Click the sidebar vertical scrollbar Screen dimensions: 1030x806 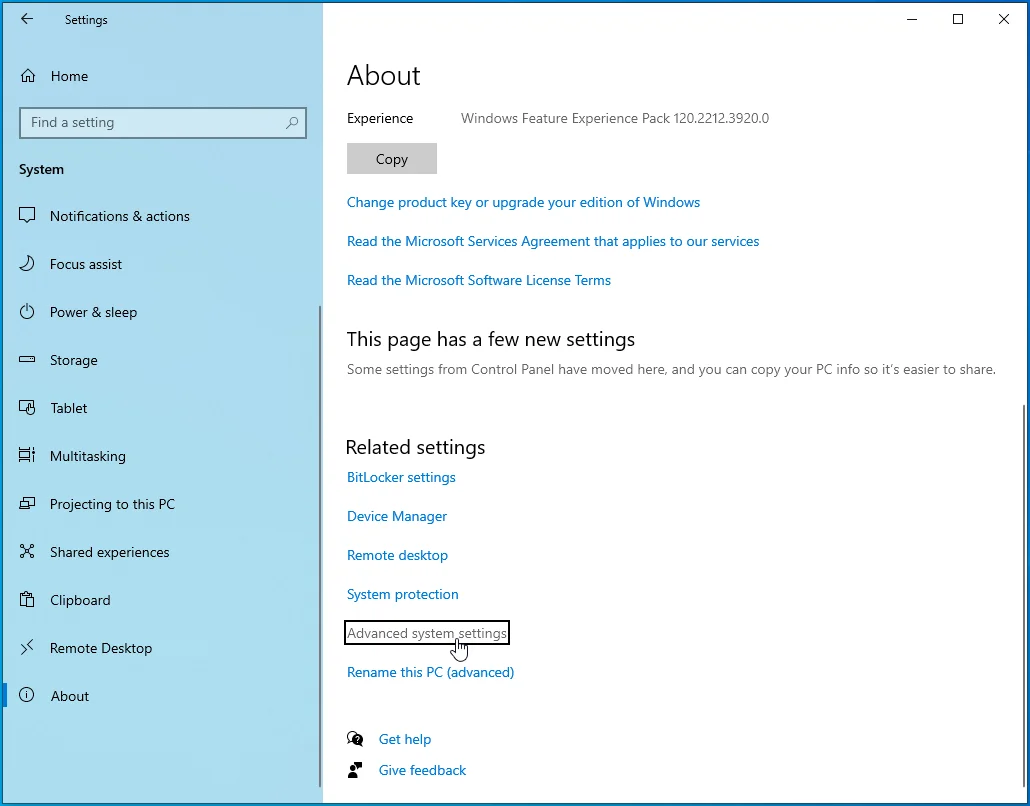320,545
